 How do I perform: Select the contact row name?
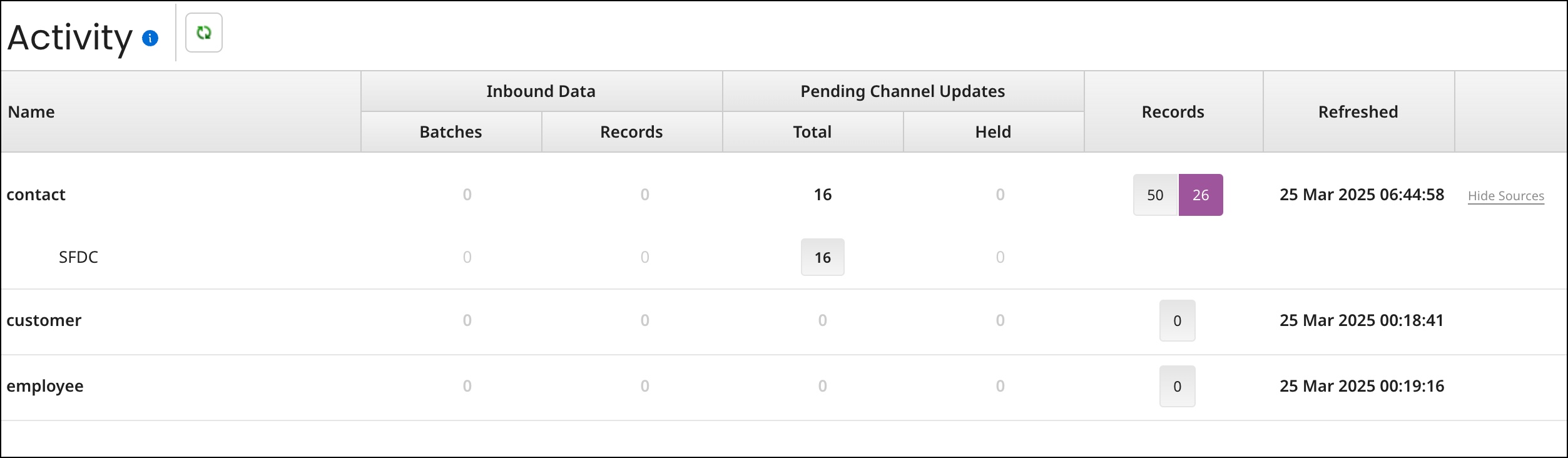[x=36, y=195]
